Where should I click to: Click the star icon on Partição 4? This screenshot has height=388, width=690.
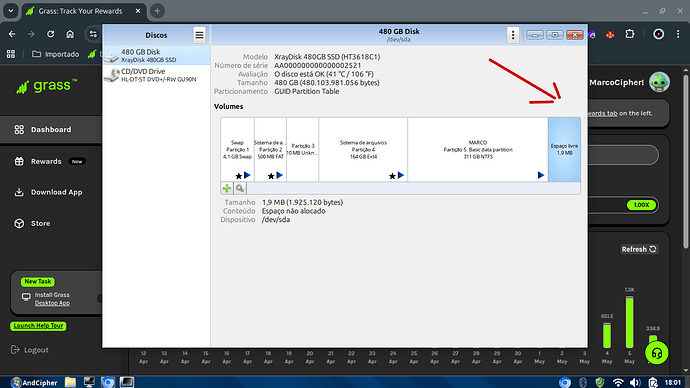pyautogui.click(x=392, y=176)
